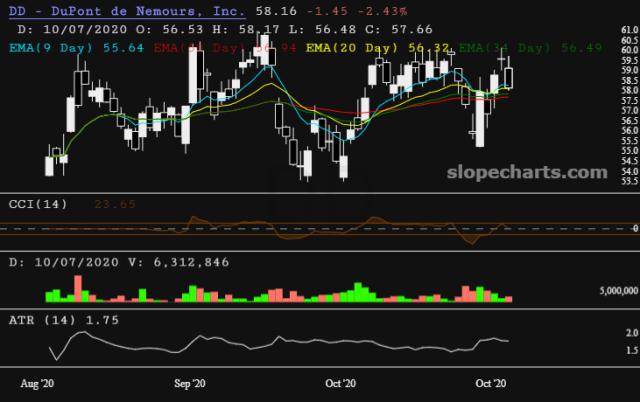The width and height of the screenshot is (640, 402).
Task: Select the EMA(9 Day) indicator label
Action: (x=69, y=47)
